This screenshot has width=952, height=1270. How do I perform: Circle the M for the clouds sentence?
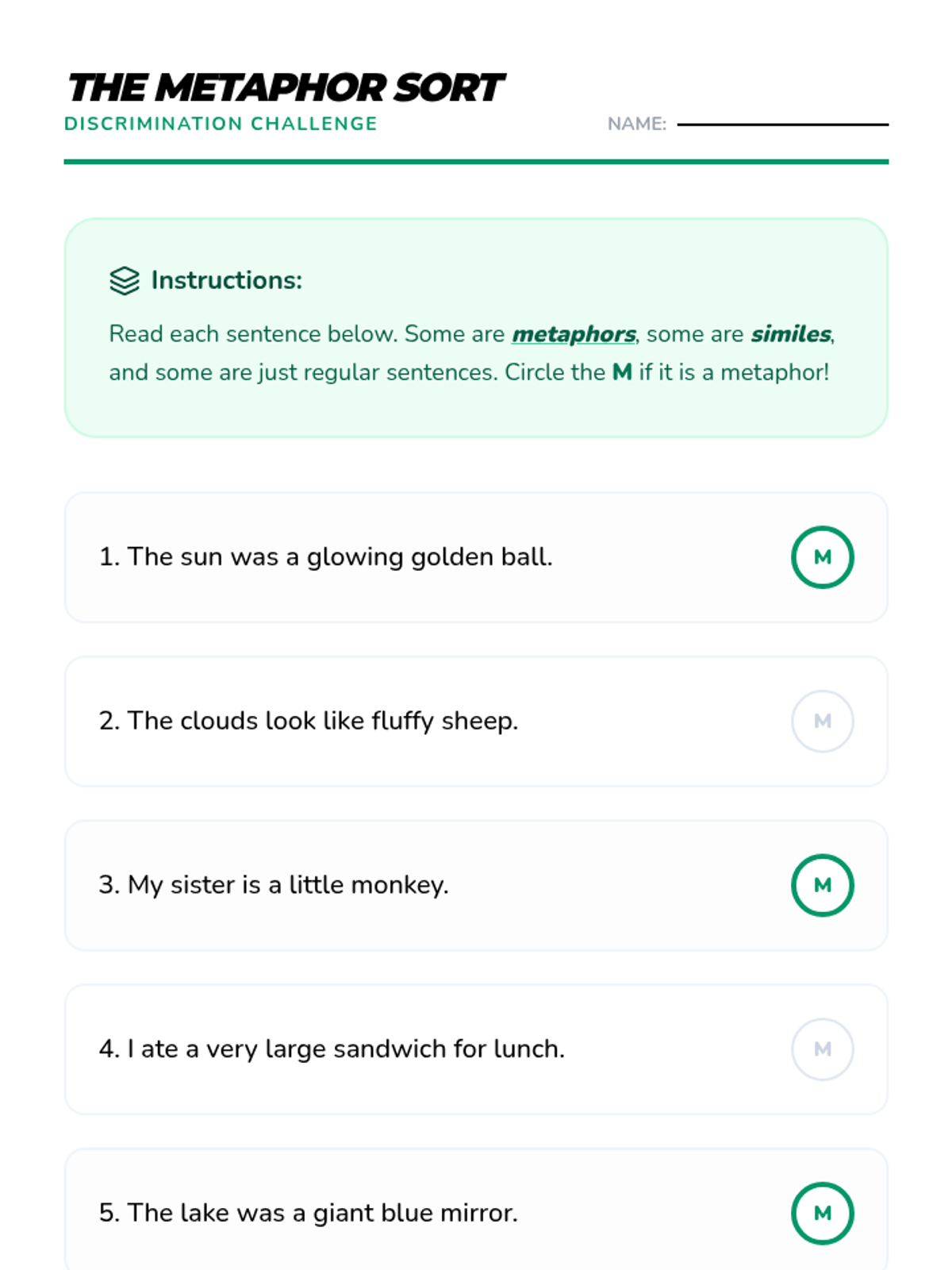pos(823,721)
